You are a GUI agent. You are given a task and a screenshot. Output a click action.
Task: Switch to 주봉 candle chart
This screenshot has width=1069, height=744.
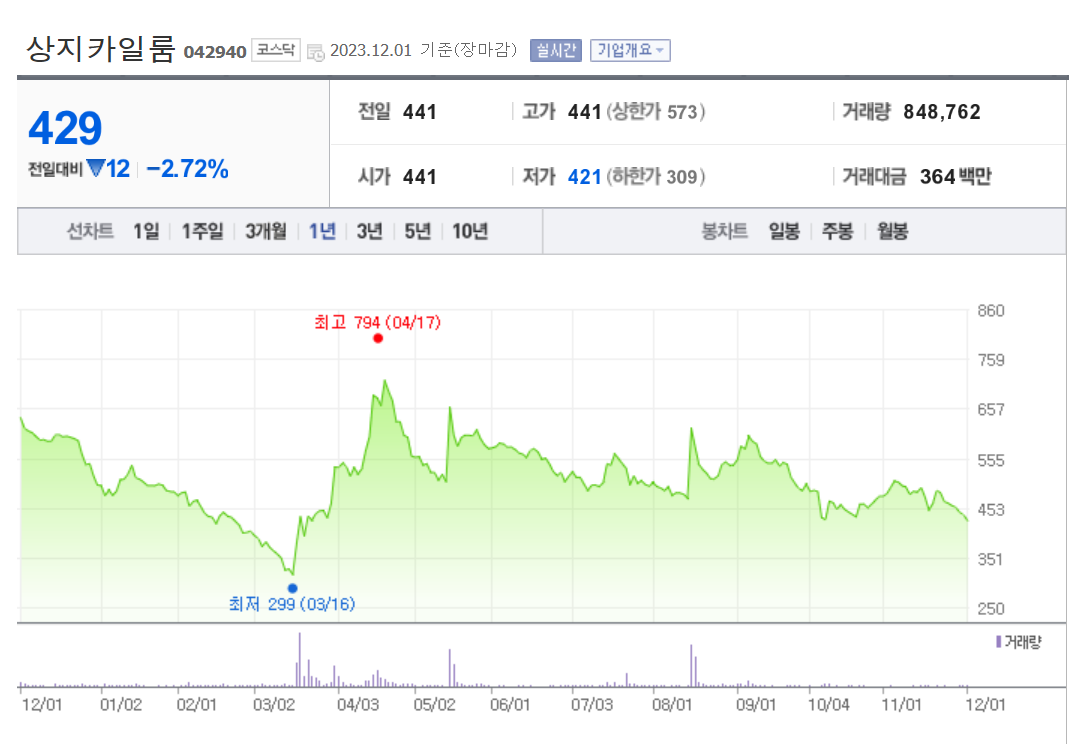(837, 231)
